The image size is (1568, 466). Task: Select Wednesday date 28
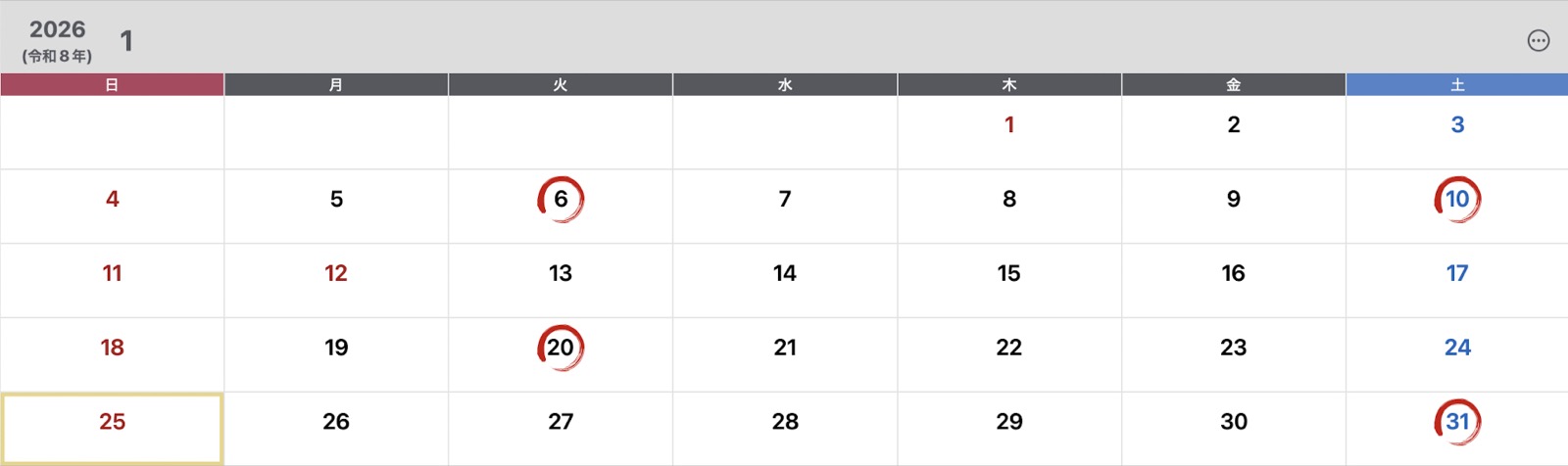click(x=785, y=422)
